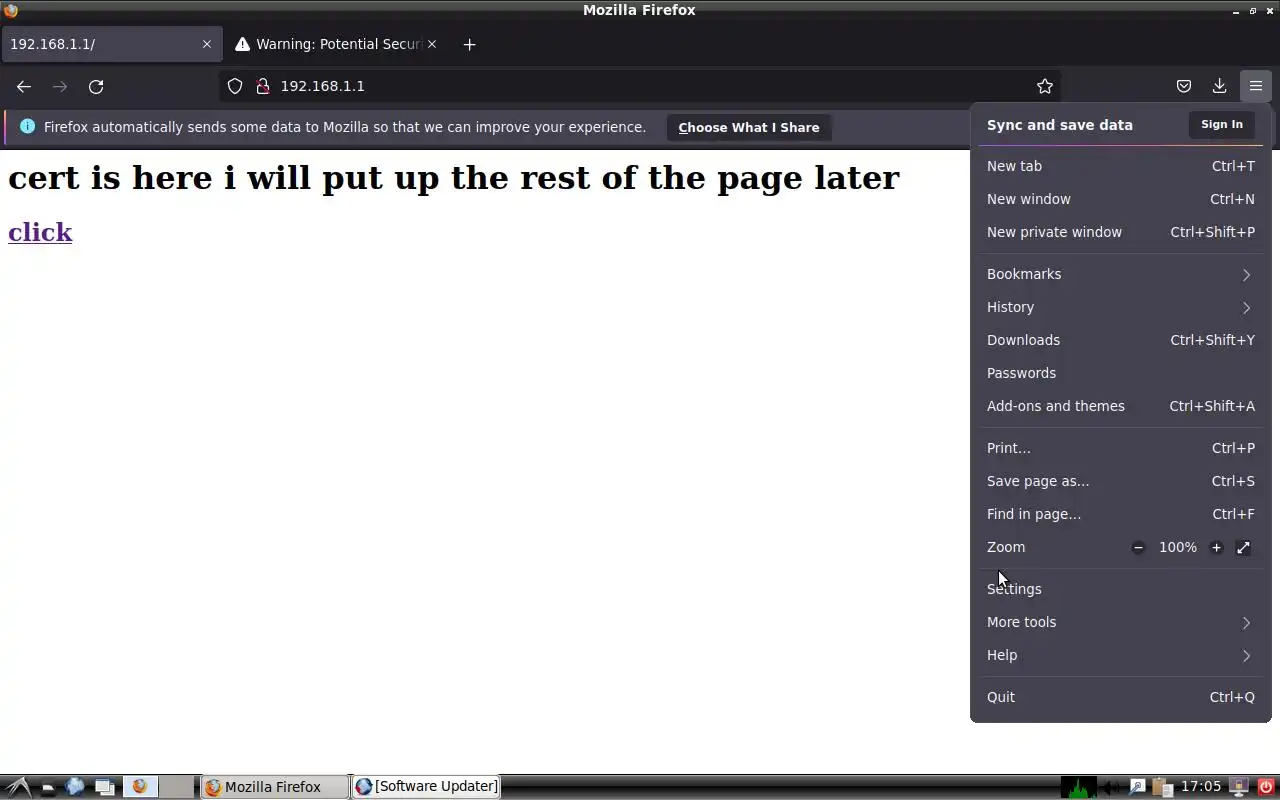Quit Firefox from the menu

(1120, 697)
